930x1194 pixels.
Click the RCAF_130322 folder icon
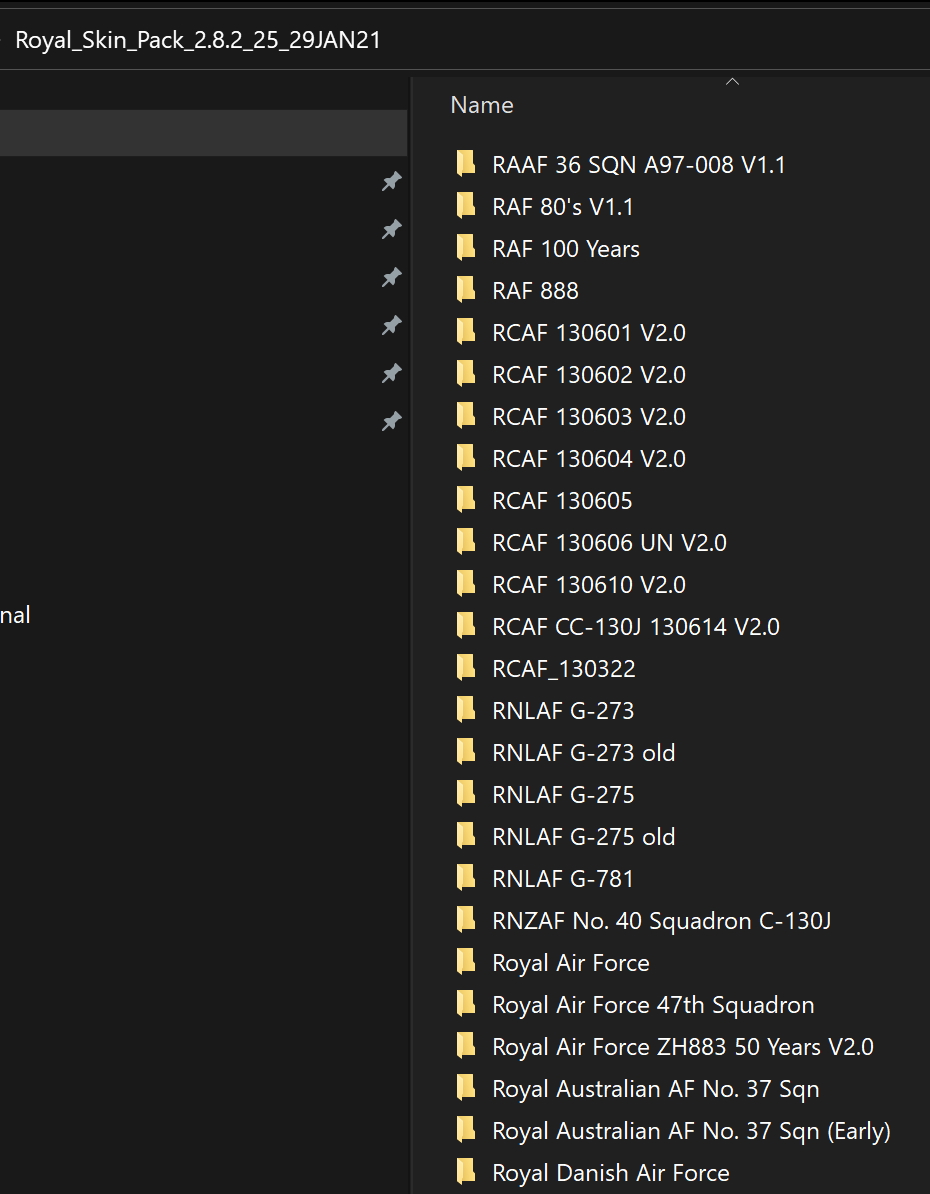[x=465, y=668]
